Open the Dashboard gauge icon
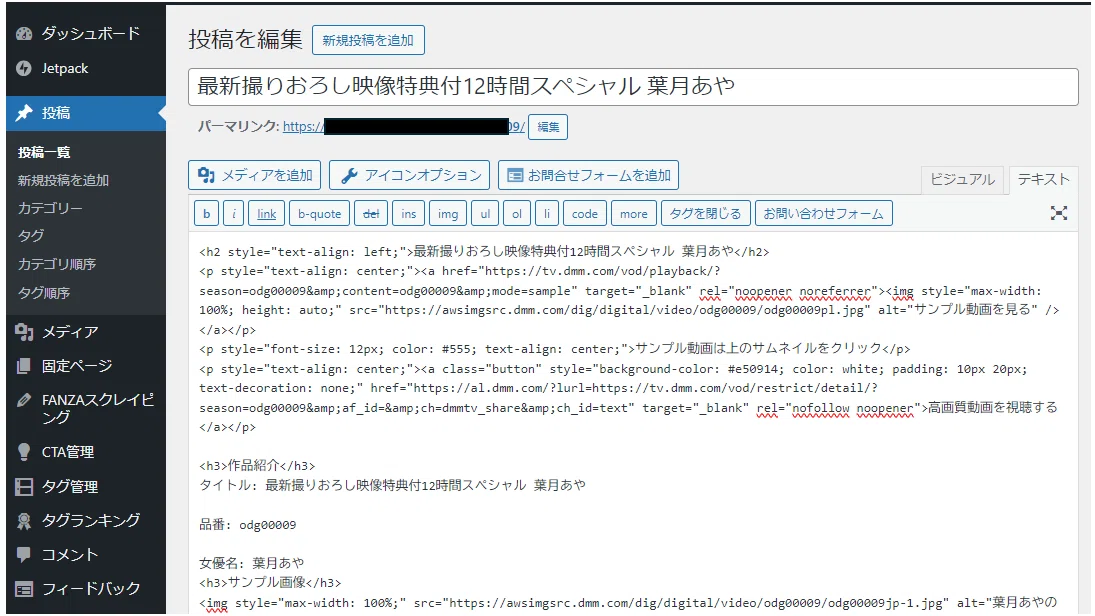Screen dimensions: 1095x616 tap(24, 34)
